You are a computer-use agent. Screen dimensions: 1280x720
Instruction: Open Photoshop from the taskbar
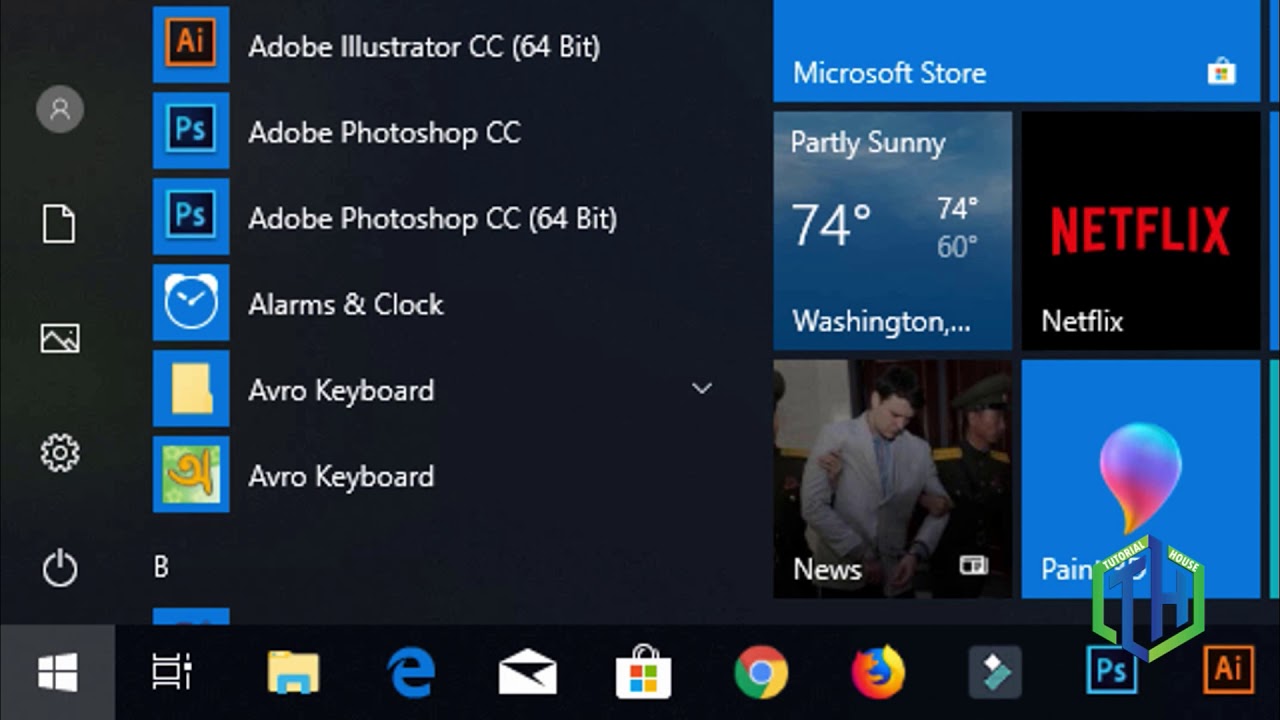pyautogui.click(x=1112, y=672)
